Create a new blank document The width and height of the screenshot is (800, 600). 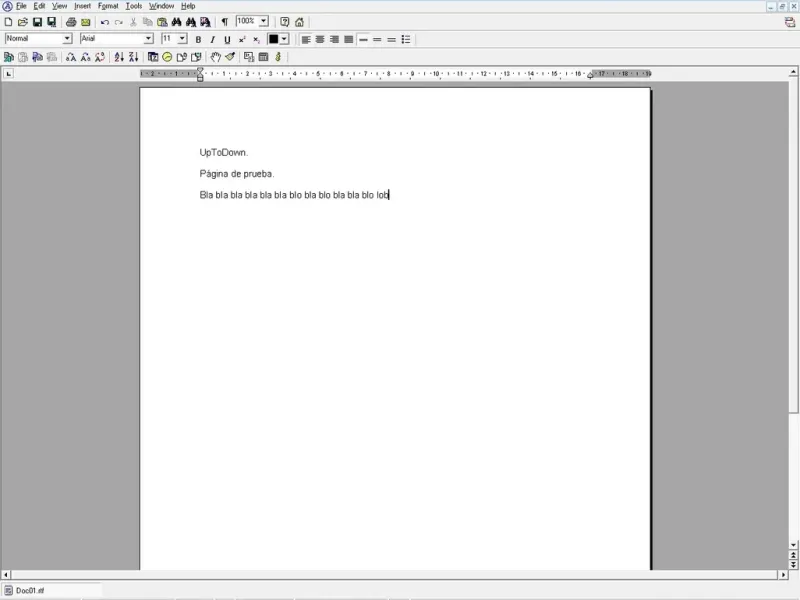pos(8,22)
